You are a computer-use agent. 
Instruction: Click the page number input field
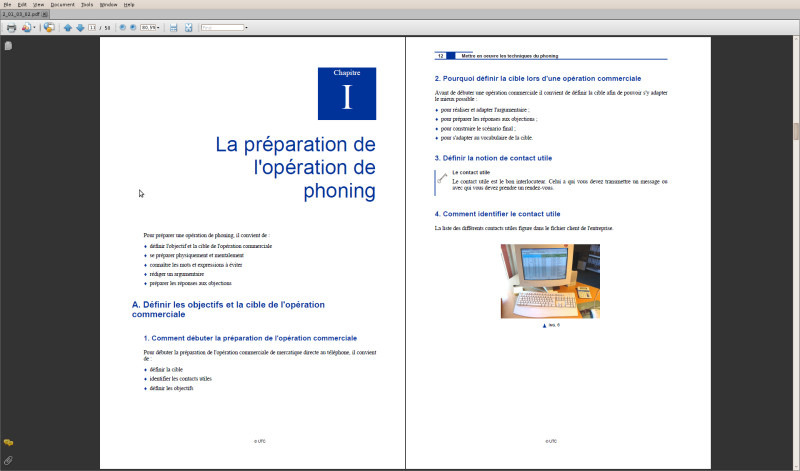92,28
